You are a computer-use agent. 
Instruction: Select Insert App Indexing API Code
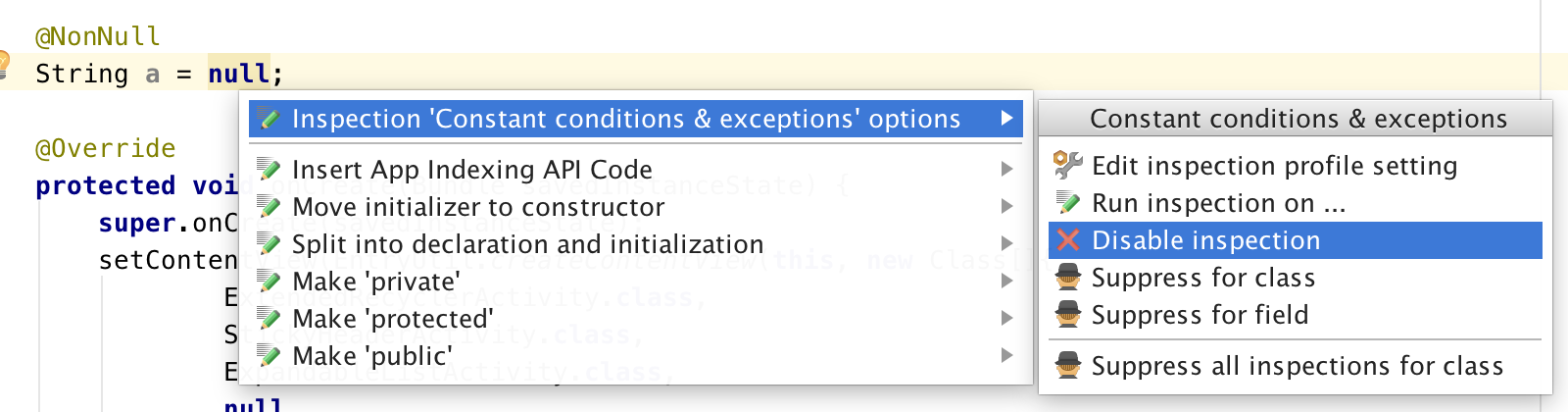click(x=471, y=170)
